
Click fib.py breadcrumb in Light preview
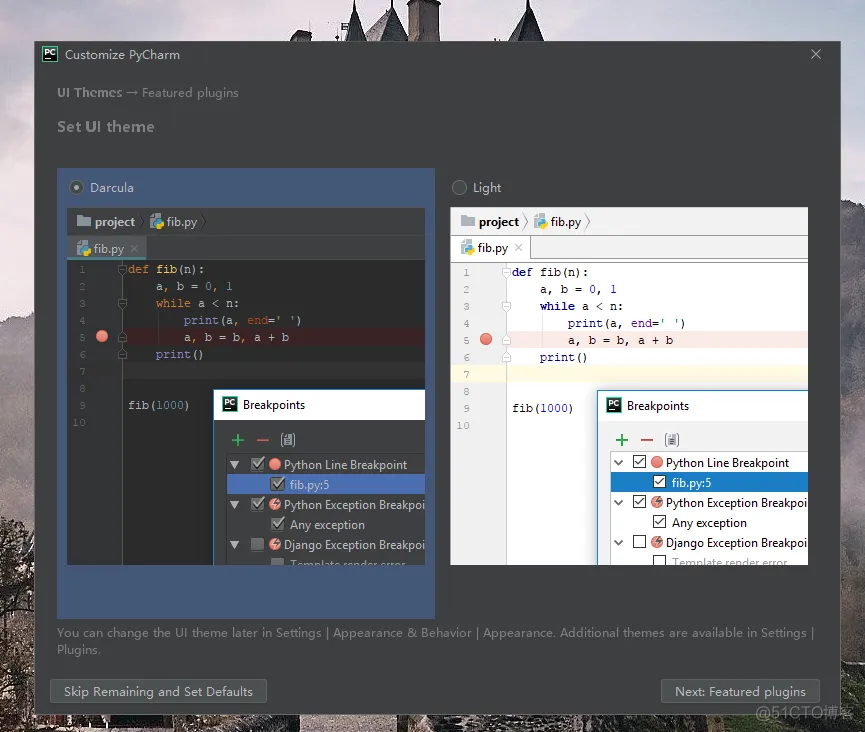point(558,222)
